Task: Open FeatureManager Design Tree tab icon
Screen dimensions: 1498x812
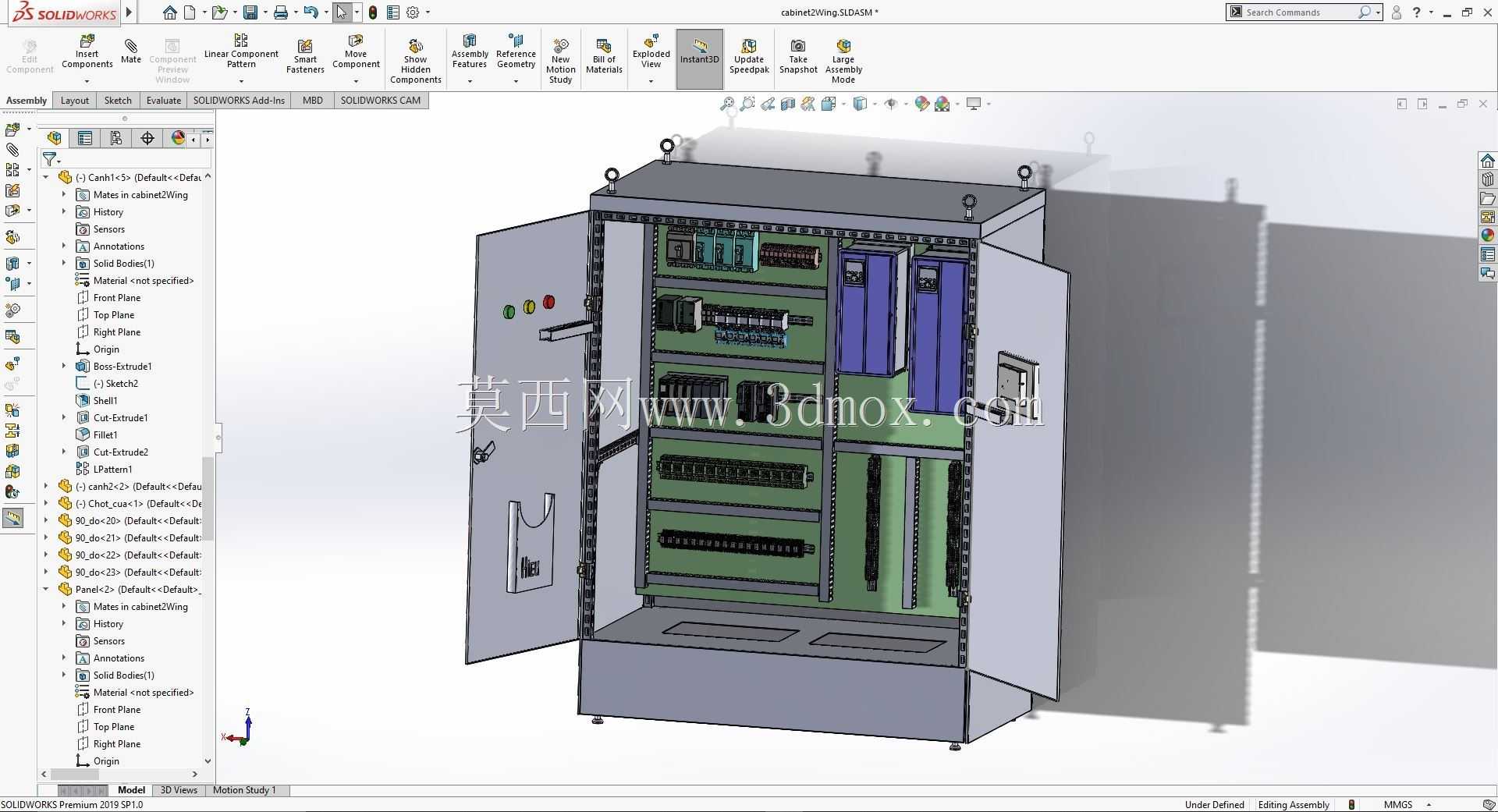Action: point(54,138)
